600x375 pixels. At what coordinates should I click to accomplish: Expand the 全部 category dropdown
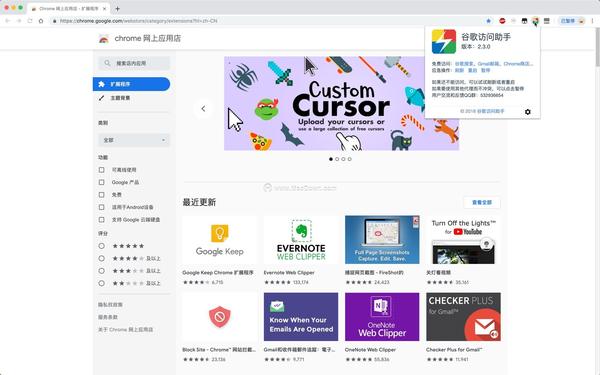pos(134,140)
